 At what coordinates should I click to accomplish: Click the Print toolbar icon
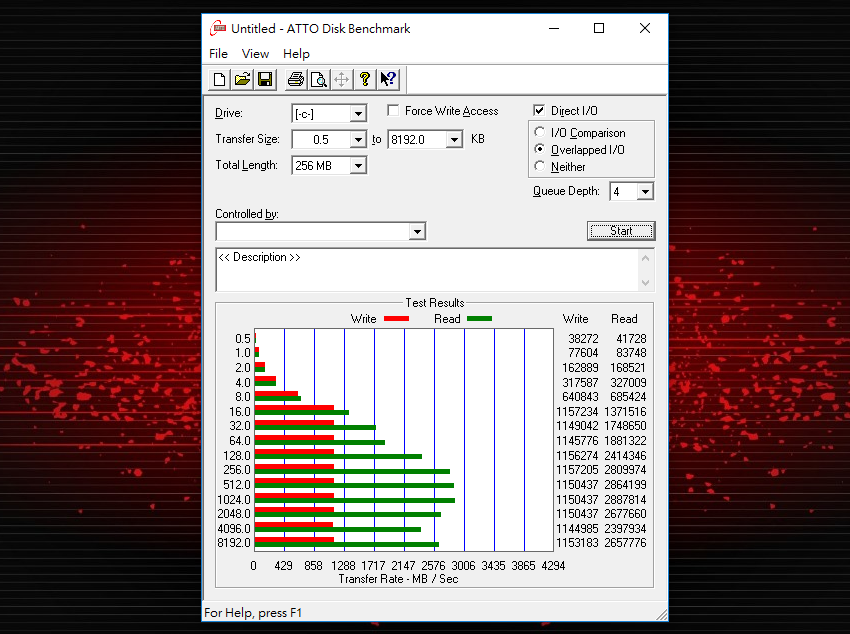click(296, 79)
